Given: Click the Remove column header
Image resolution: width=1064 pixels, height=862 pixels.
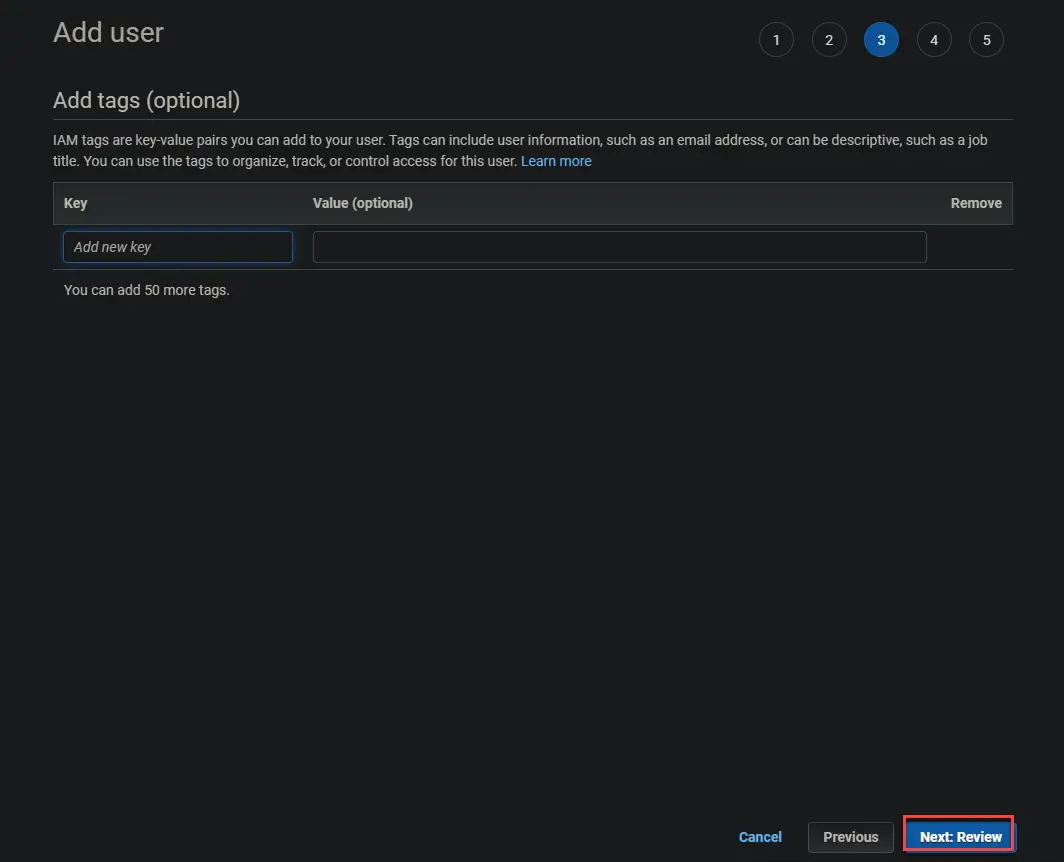Looking at the screenshot, I should click(976, 203).
